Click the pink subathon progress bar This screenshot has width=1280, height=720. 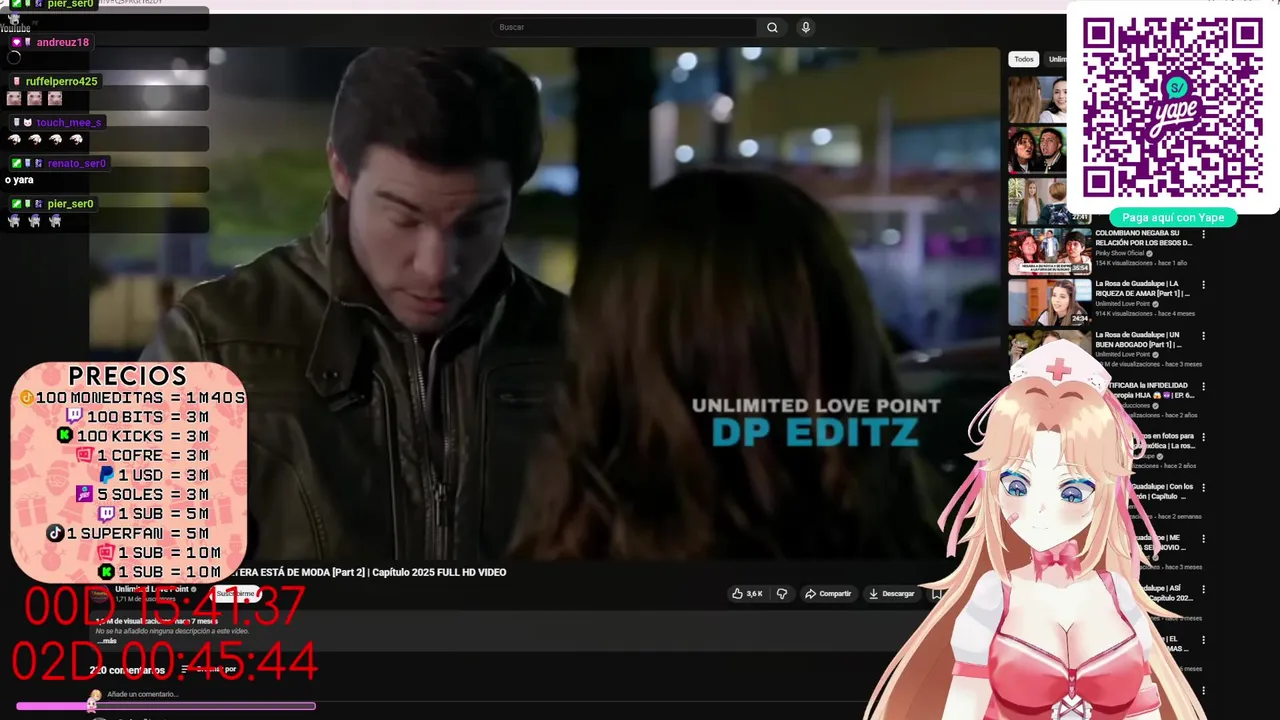tap(166, 706)
